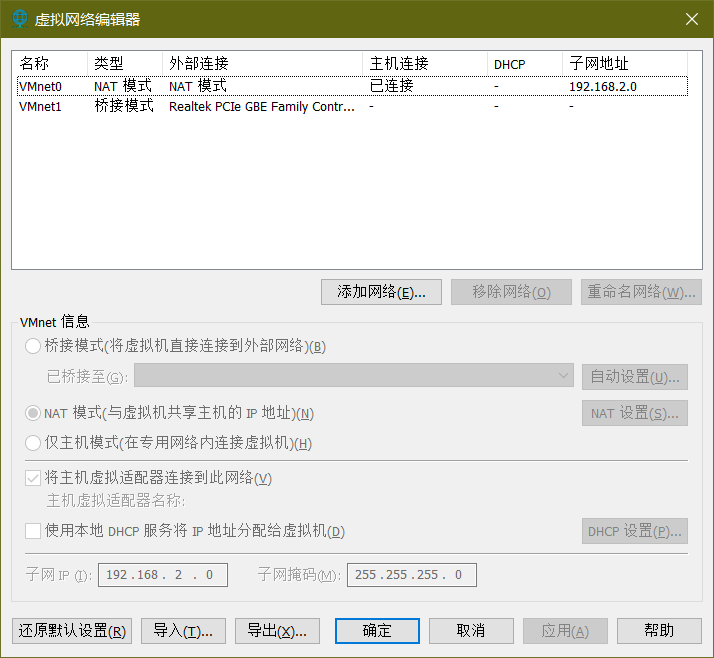Click the Virtual Network Editor title bar icon

[19, 19]
